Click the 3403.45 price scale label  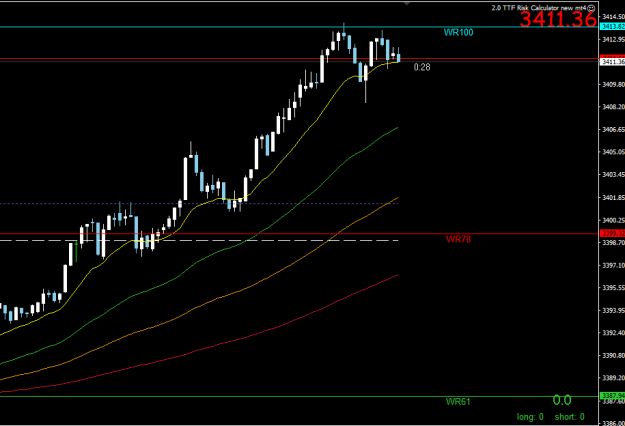coord(613,175)
